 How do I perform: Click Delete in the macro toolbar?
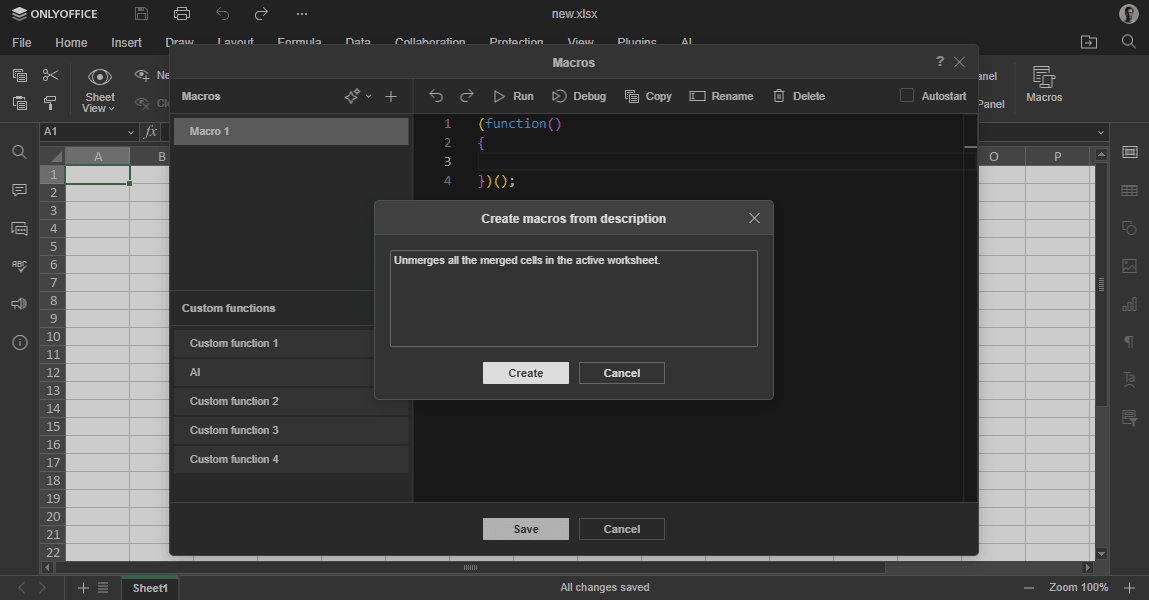(799, 96)
